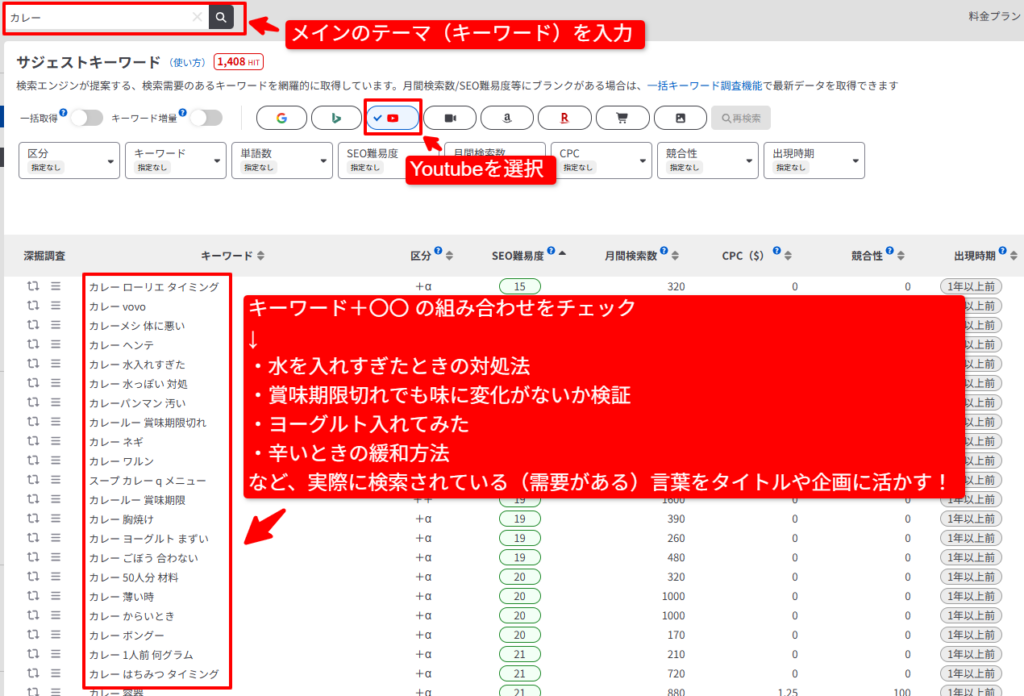Click the search magnifier button
Screen dimensions: 1024x696
[x=221, y=17]
